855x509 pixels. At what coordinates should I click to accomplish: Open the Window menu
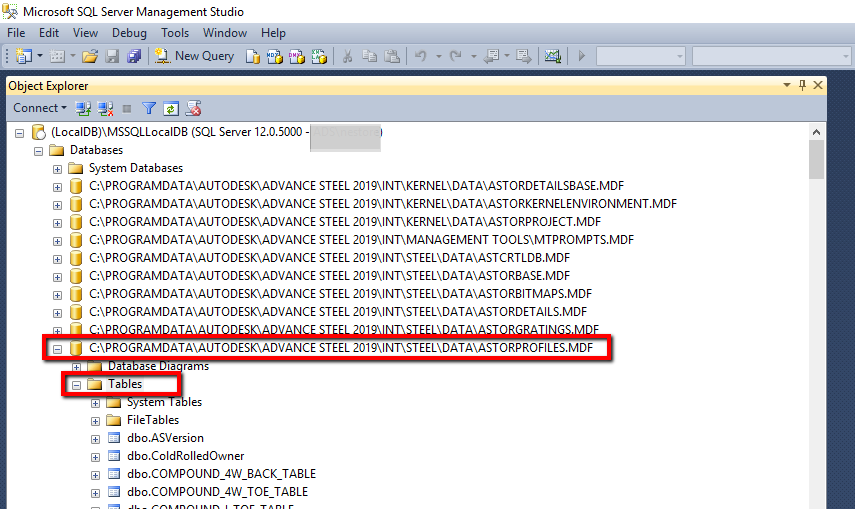pos(225,33)
